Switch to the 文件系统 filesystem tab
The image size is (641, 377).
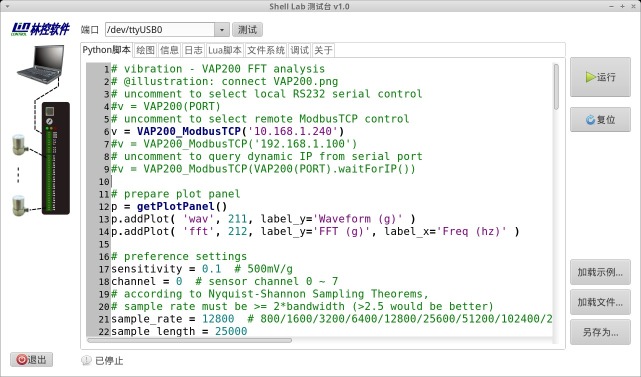266,50
